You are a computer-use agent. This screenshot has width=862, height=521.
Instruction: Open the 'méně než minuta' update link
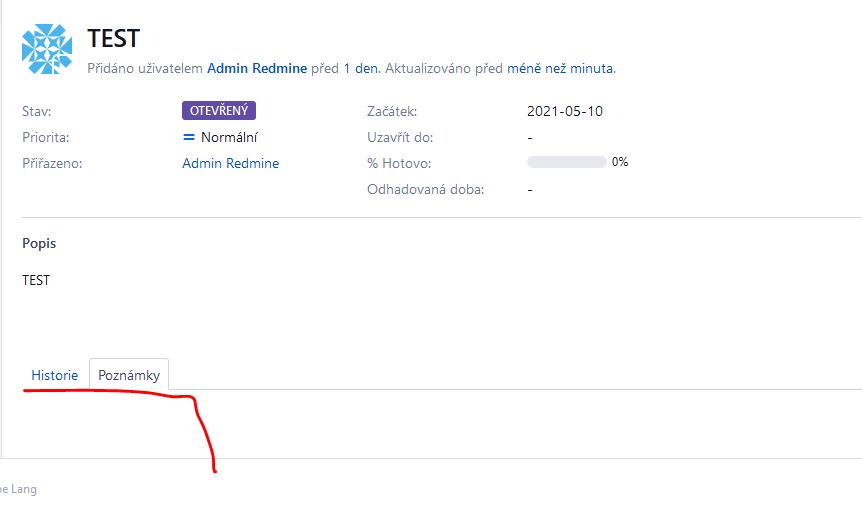[x=560, y=69]
